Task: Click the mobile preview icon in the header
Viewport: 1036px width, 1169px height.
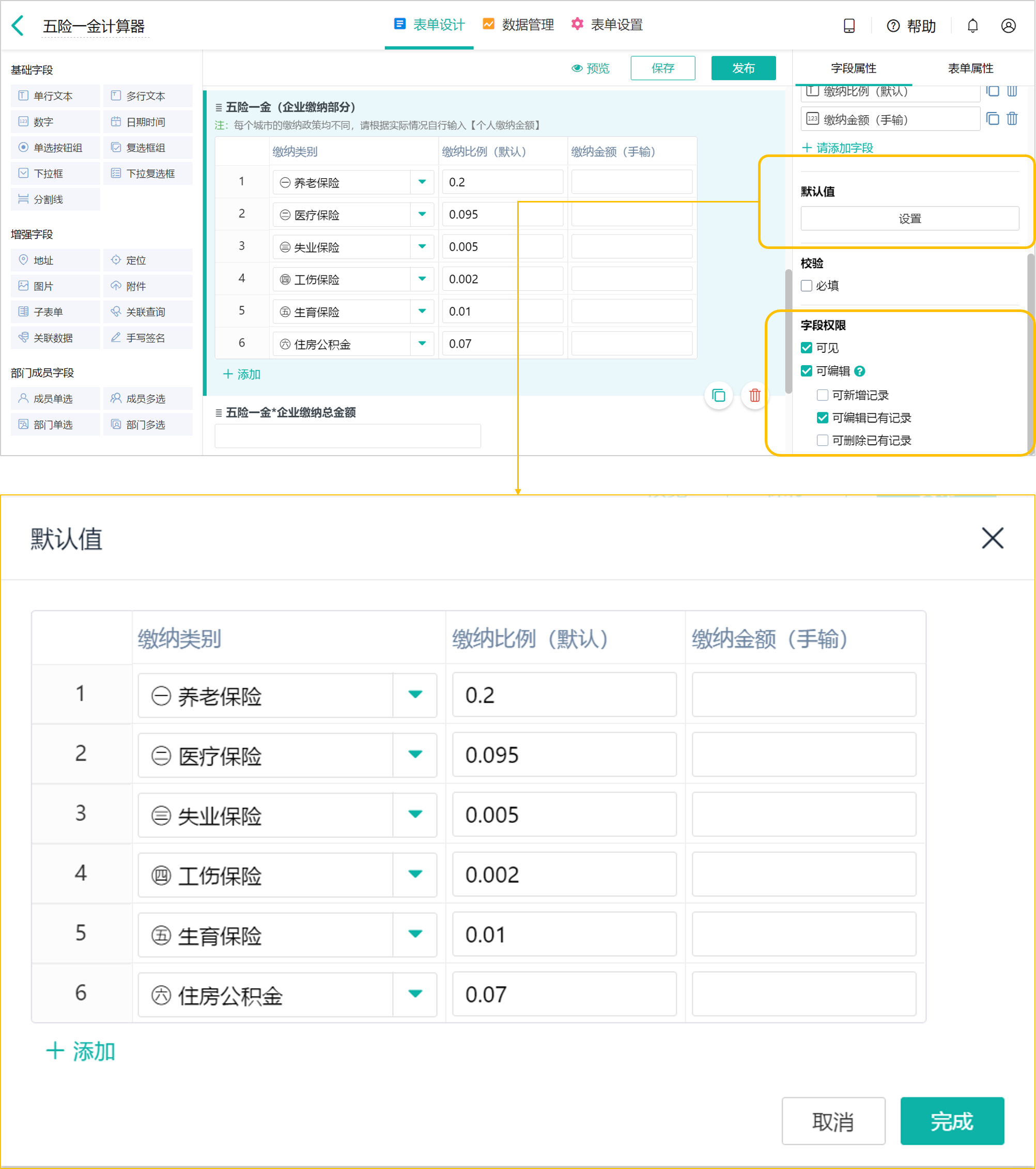Action: (x=849, y=26)
